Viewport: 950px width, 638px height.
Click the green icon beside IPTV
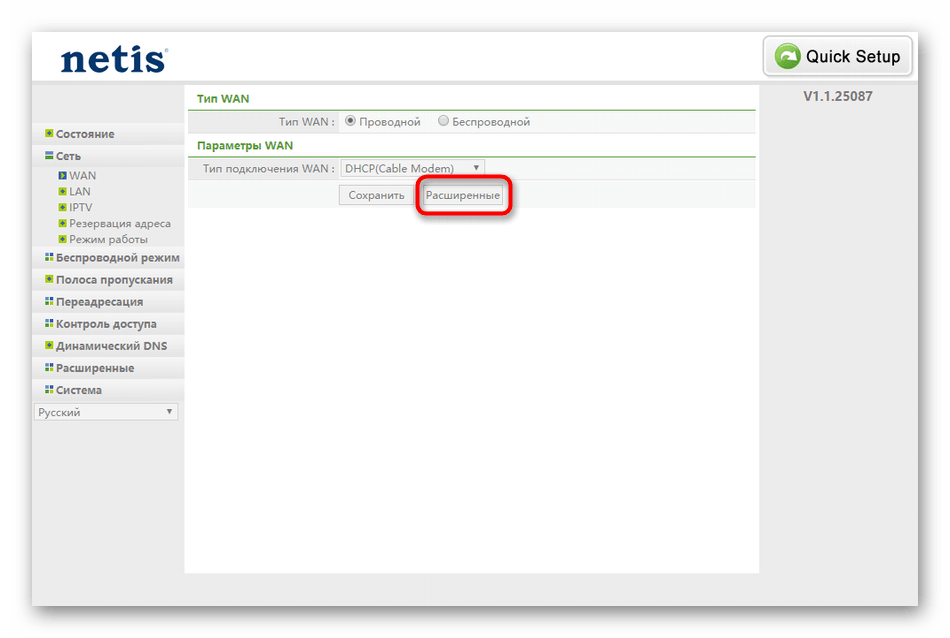62,207
